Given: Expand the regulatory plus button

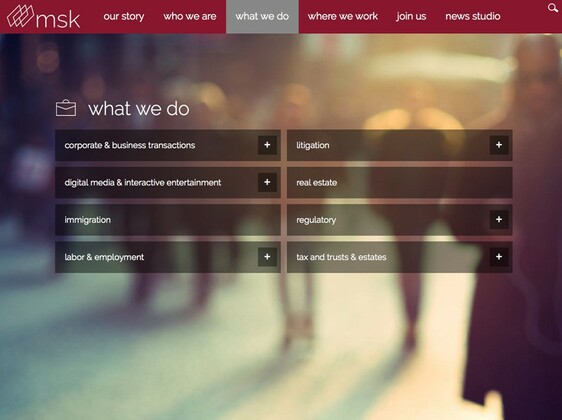Looking at the screenshot, I should click(499, 220).
